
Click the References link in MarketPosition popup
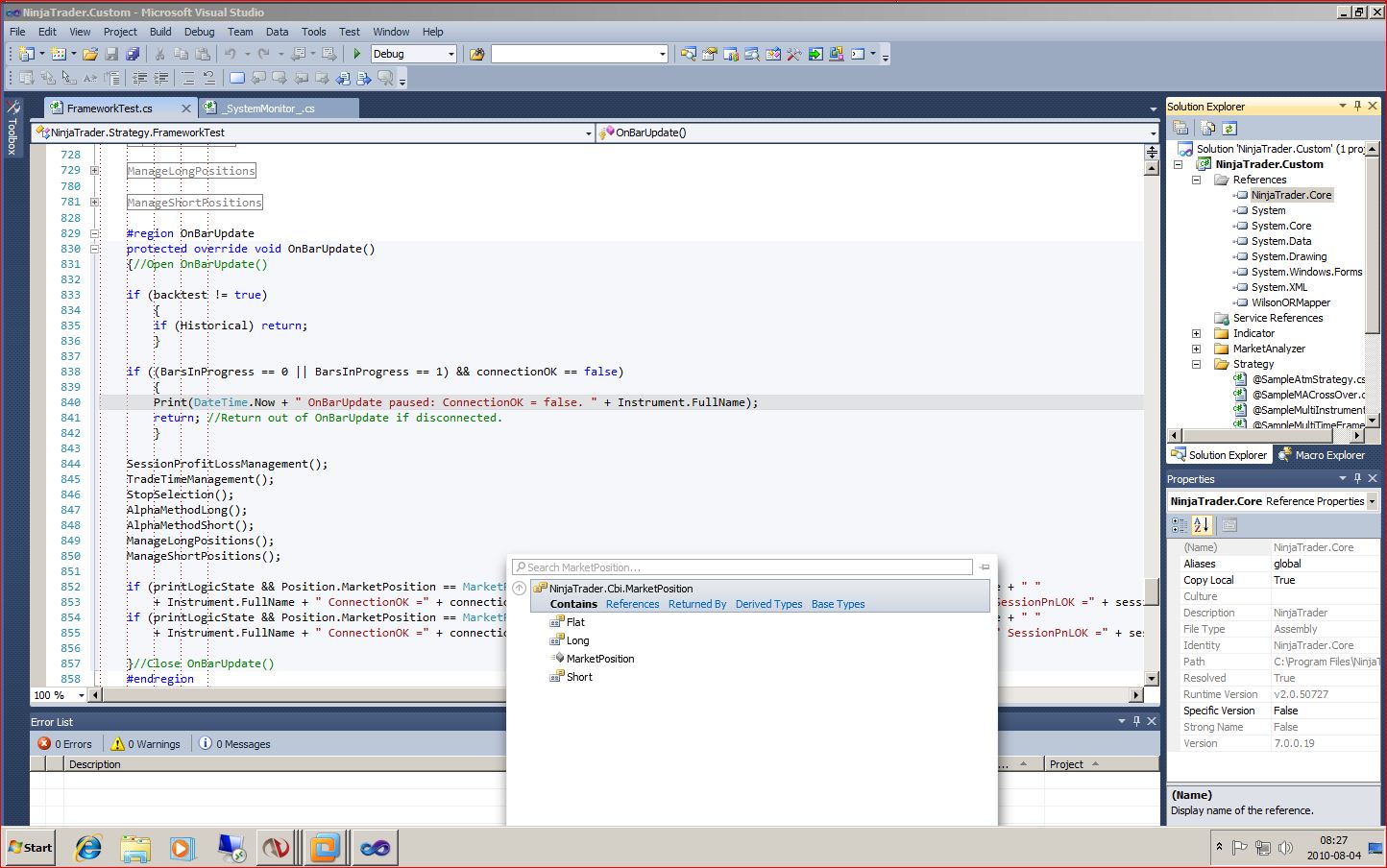(633, 604)
